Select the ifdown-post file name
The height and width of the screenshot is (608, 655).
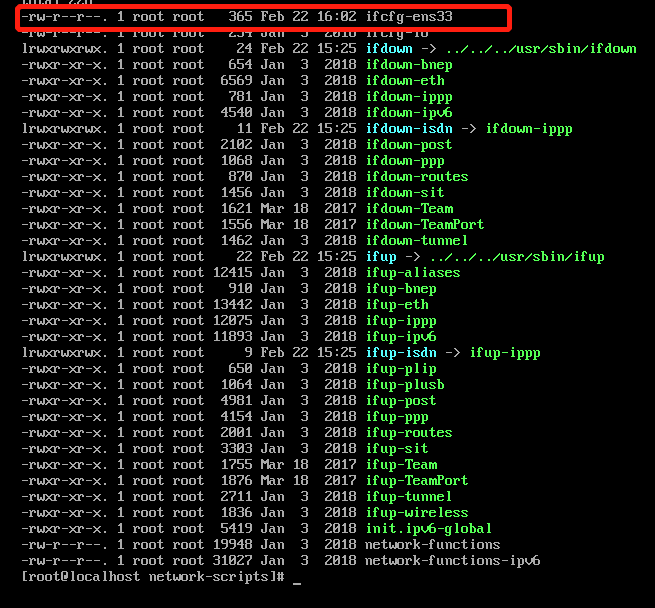pyautogui.click(x=409, y=145)
